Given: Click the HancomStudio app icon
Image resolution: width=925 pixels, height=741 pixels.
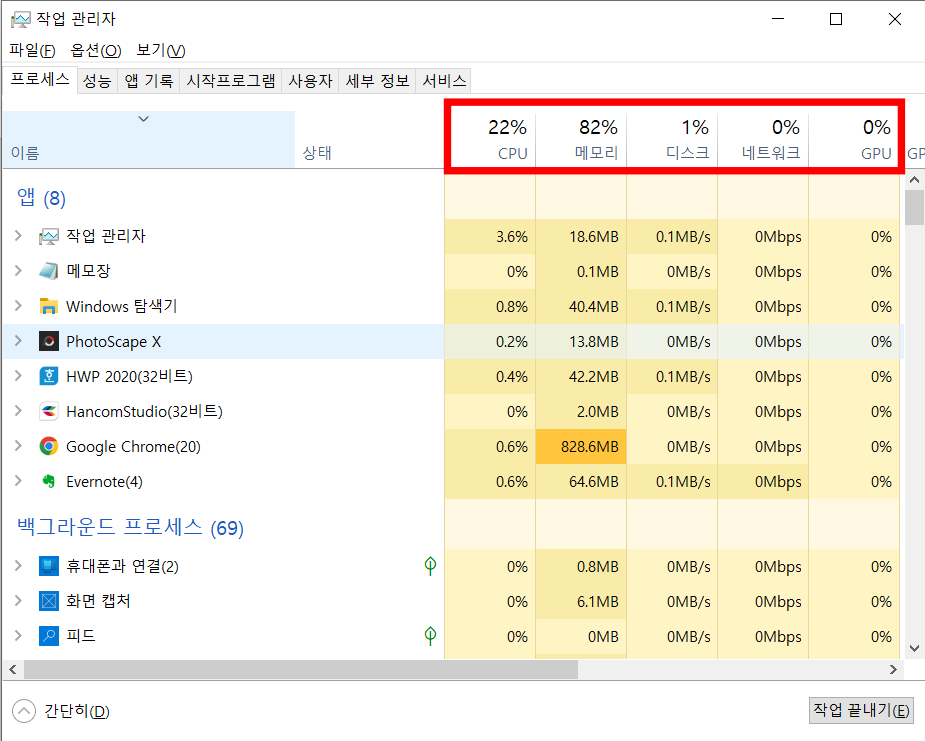Looking at the screenshot, I should pyautogui.click(x=48, y=411).
